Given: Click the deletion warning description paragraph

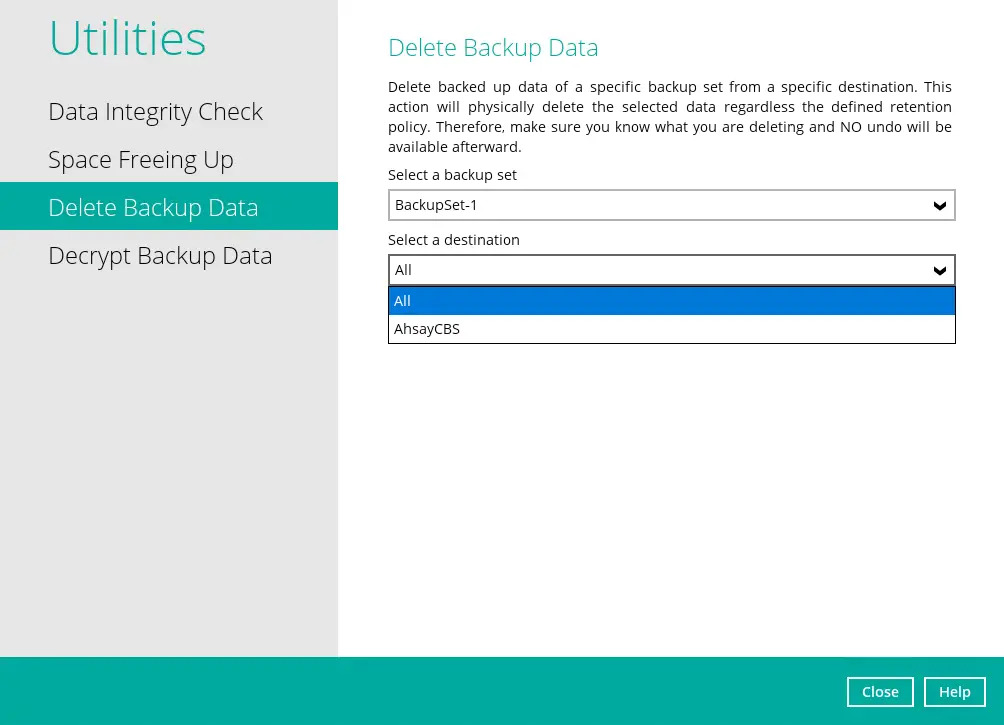Looking at the screenshot, I should tap(669, 117).
